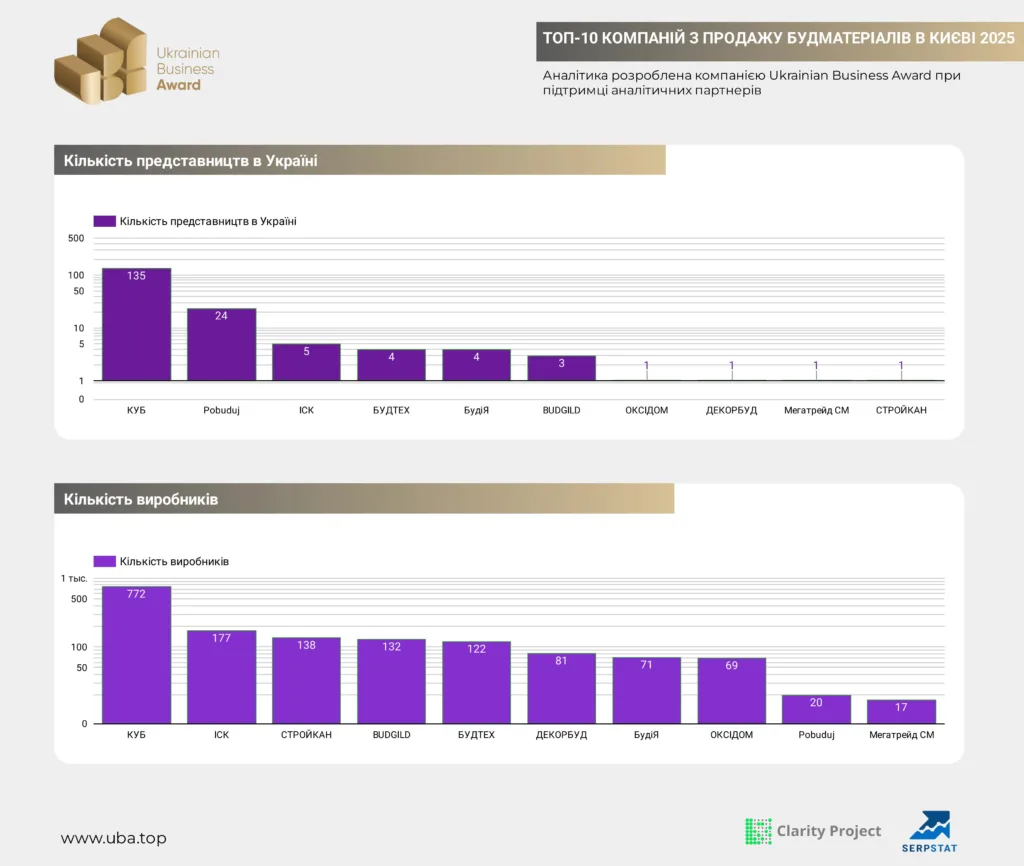
Task: Select the СТРОЙКАН bar showing 138
Action: click(x=307, y=680)
